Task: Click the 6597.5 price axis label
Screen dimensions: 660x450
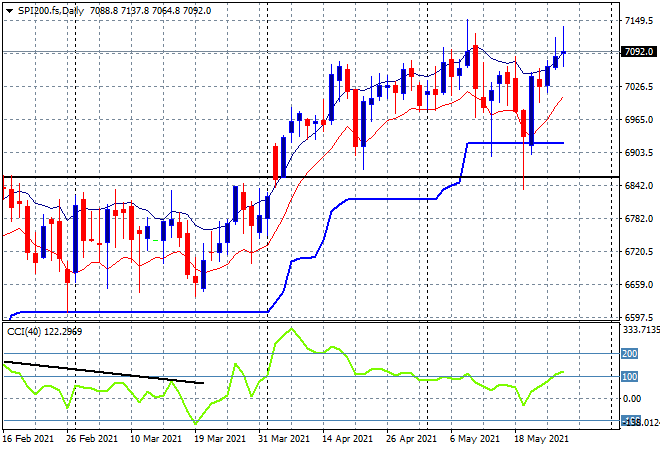Action: pos(639,317)
